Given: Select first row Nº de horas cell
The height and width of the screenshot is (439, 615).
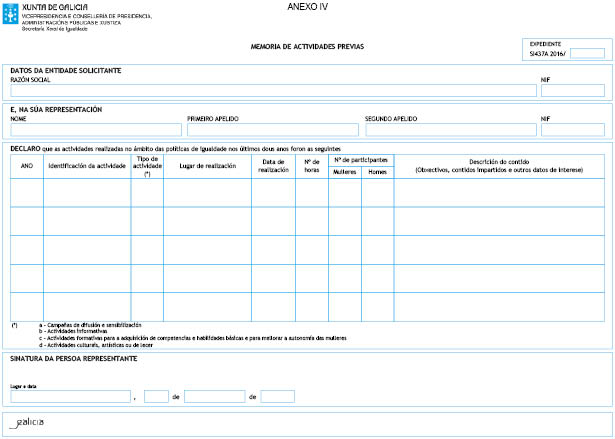Looking at the screenshot, I should pyautogui.click(x=311, y=192).
